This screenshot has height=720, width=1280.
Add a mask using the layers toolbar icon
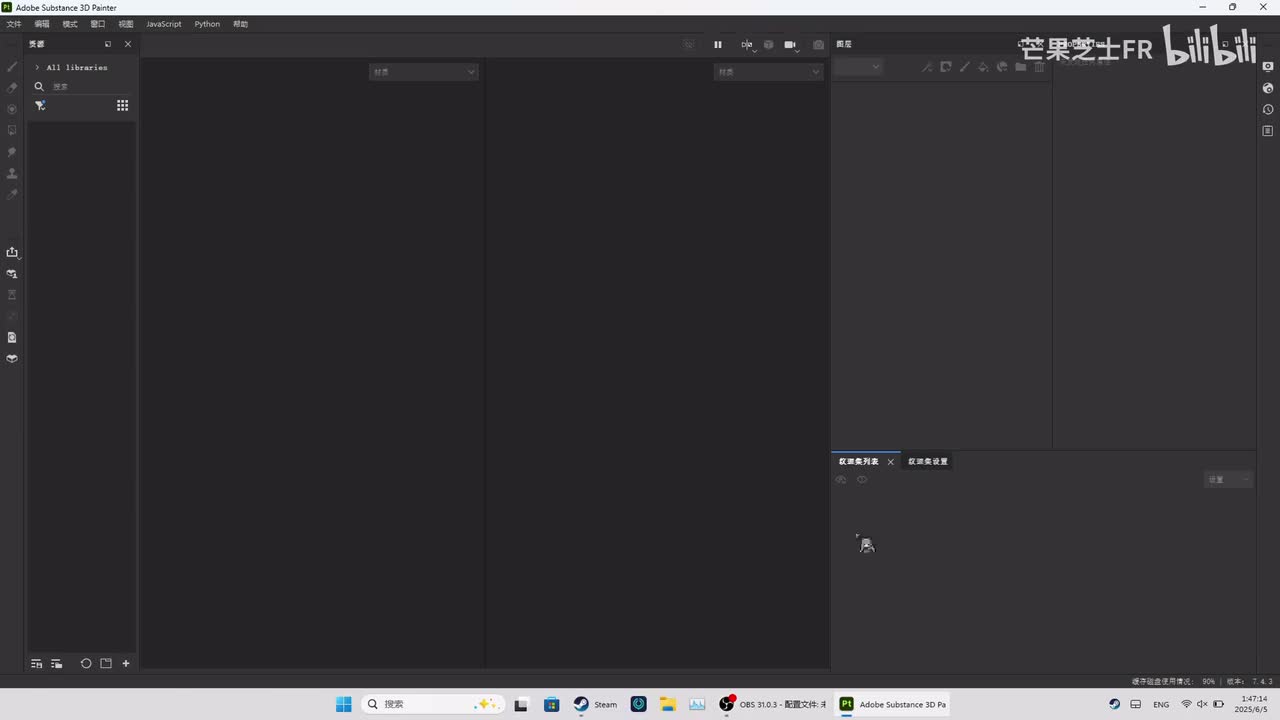pyautogui.click(x=946, y=67)
